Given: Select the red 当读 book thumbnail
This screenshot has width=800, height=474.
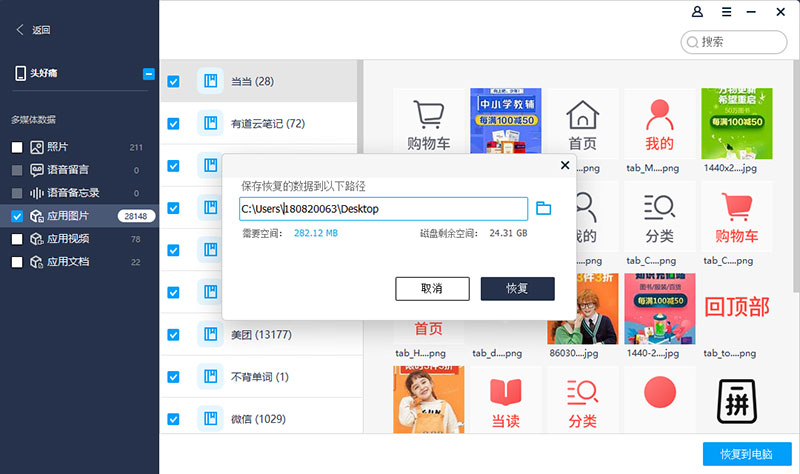Looking at the screenshot, I should 506,400.
